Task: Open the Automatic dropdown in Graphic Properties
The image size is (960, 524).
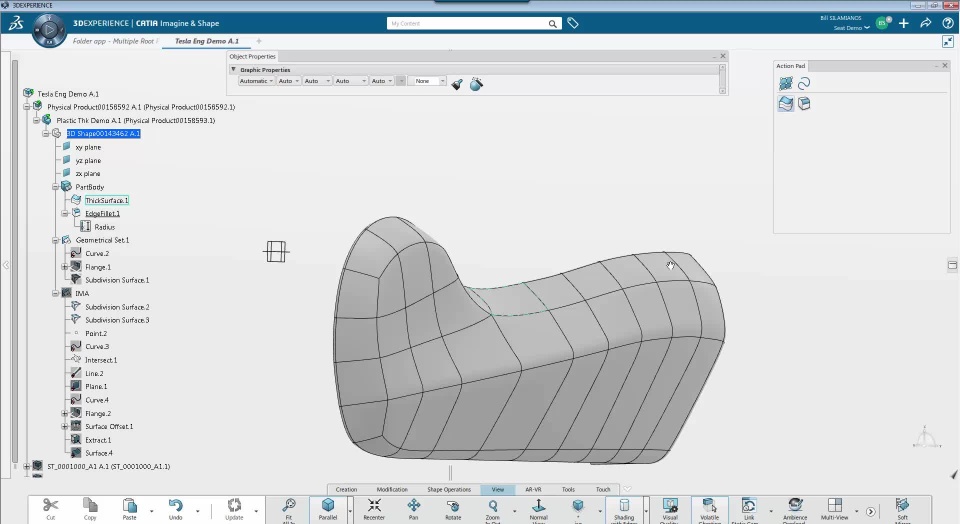Action: pyautogui.click(x=256, y=81)
